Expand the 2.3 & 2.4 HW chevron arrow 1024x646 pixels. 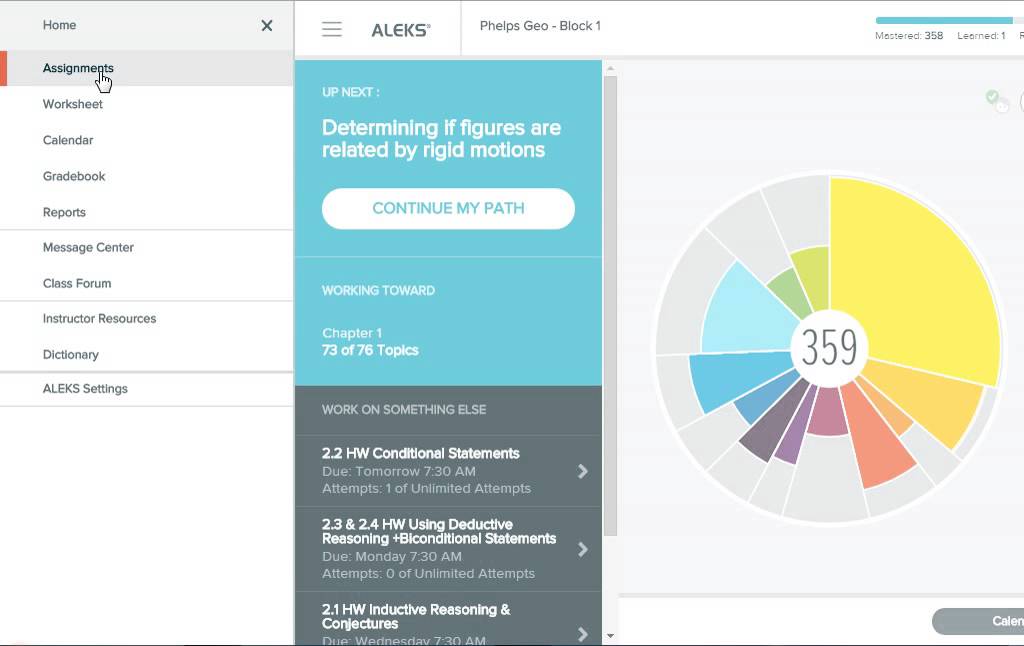(x=583, y=549)
